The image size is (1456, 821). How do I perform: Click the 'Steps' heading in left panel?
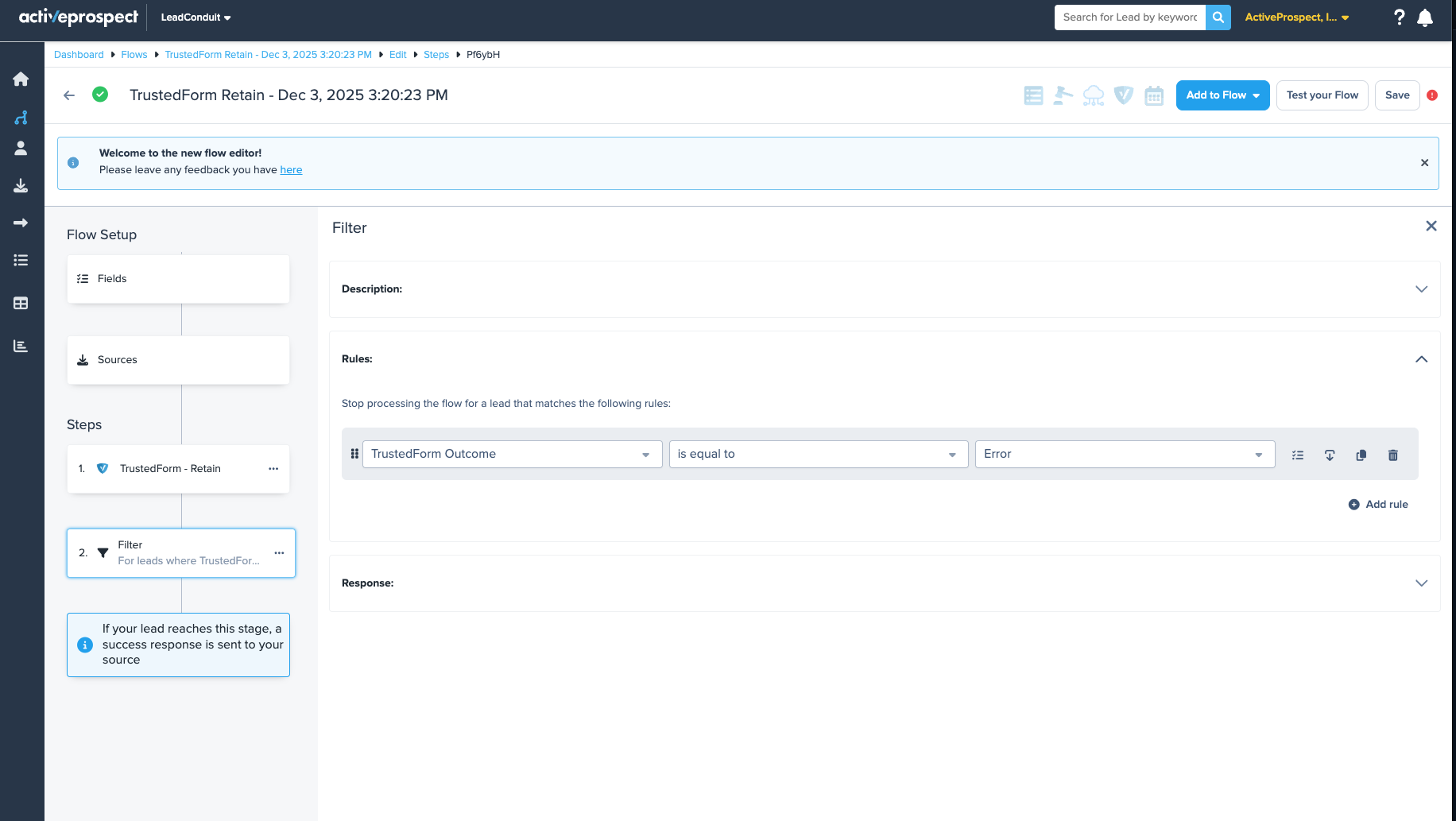coord(84,424)
